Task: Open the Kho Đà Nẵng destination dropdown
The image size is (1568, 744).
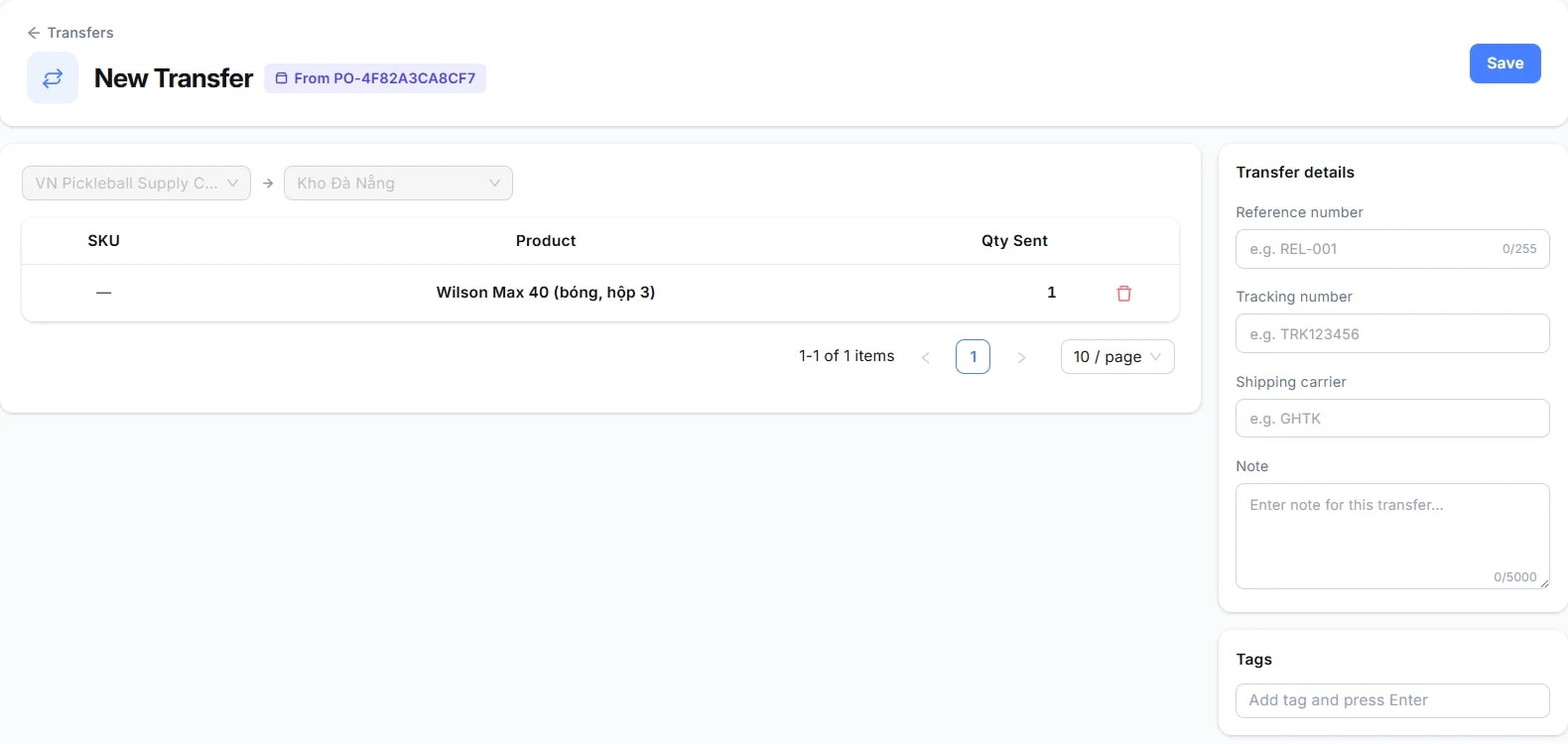Action: click(398, 184)
